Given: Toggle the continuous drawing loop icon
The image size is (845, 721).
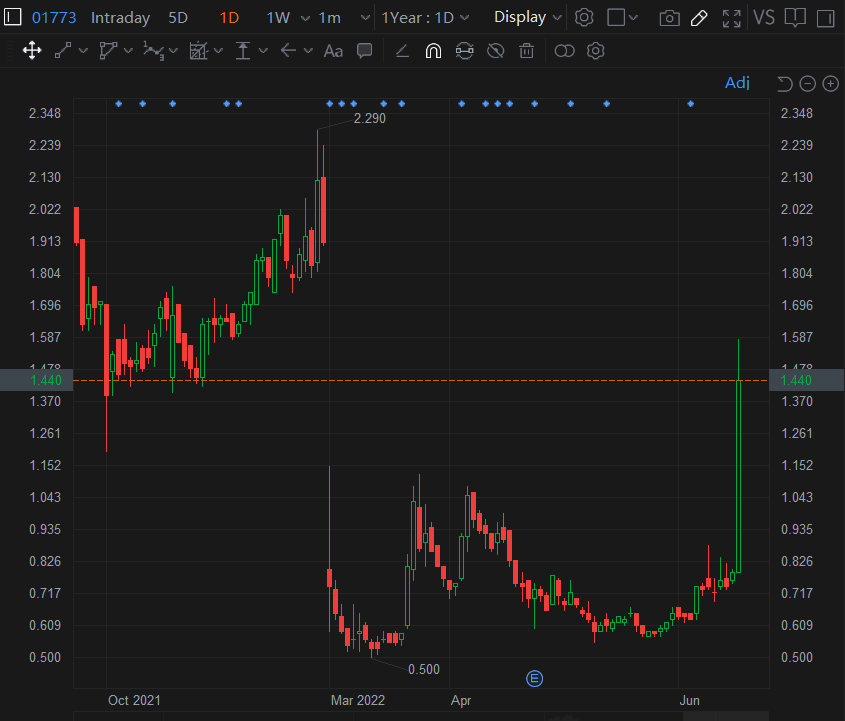Looking at the screenshot, I should [464, 51].
